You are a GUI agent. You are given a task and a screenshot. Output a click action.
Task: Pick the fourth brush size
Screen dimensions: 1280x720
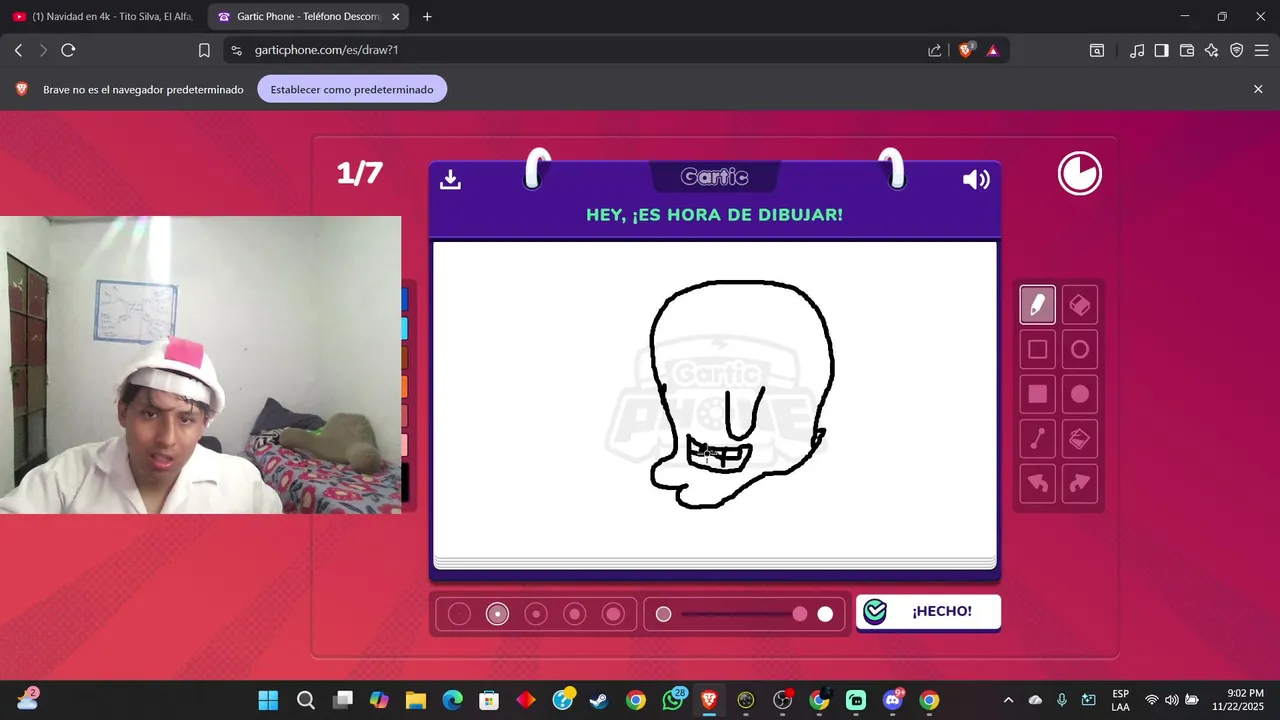click(x=575, y=614)
